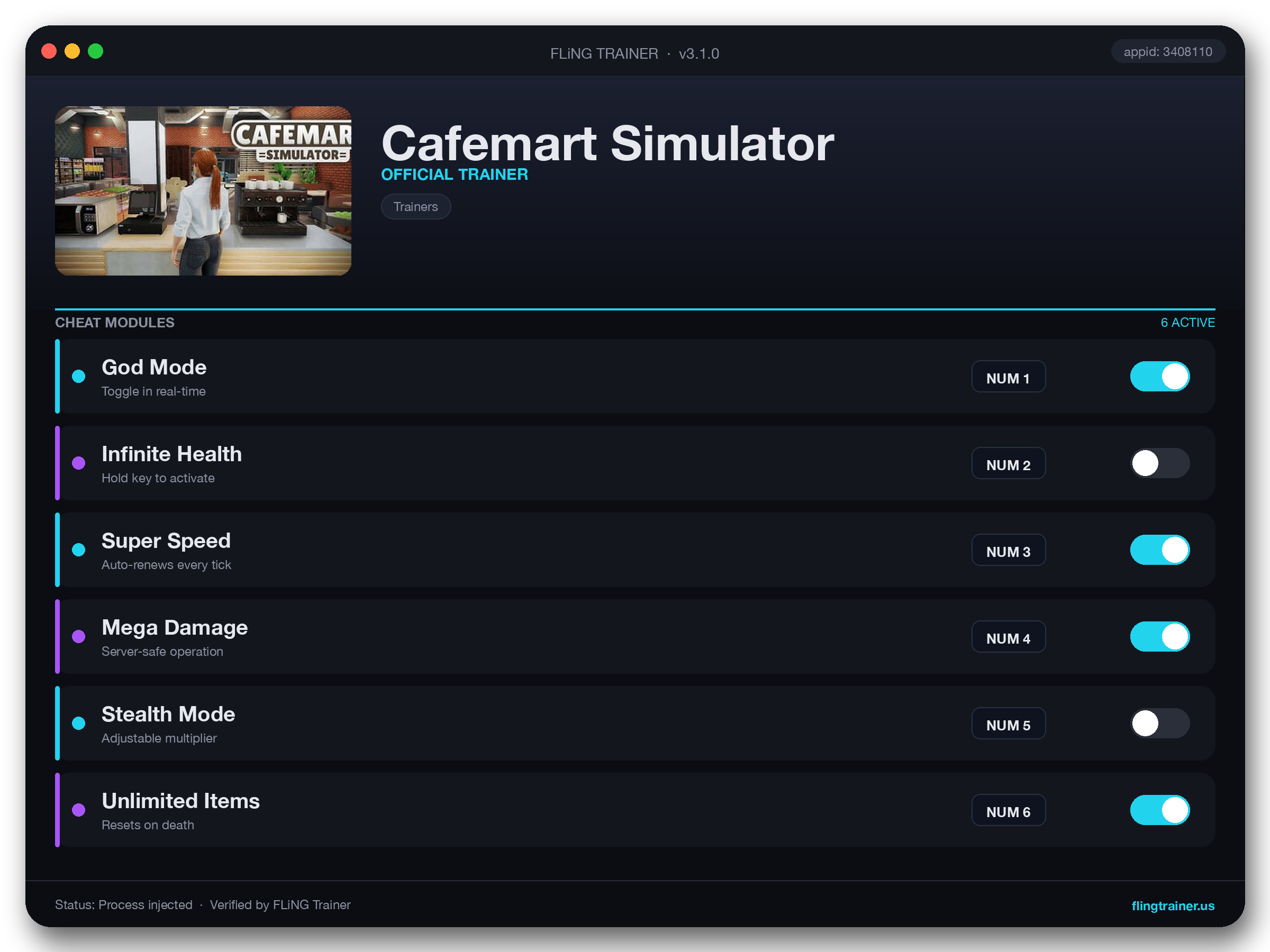Select the NUM 3 hotkey badge
The height and width of the screenshot is (952, 1270).
[1008, 550]
